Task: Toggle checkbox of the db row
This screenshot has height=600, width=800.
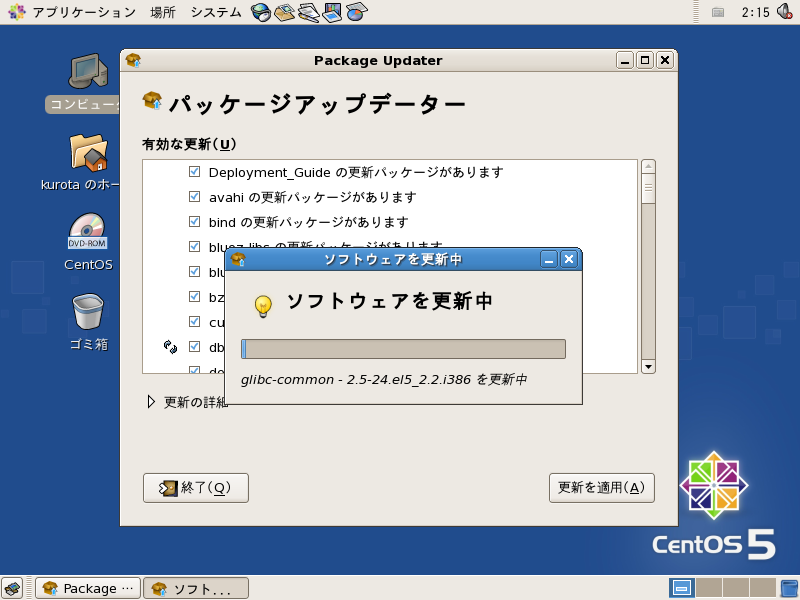Action: pos(194,346)
